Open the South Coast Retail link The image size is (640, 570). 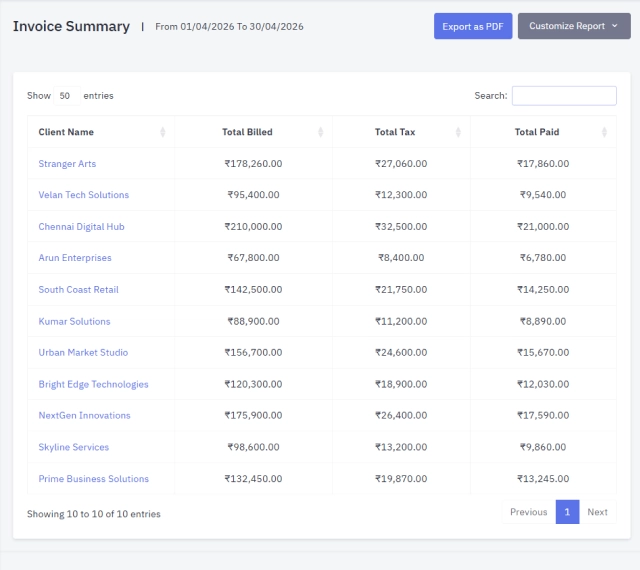78,289
